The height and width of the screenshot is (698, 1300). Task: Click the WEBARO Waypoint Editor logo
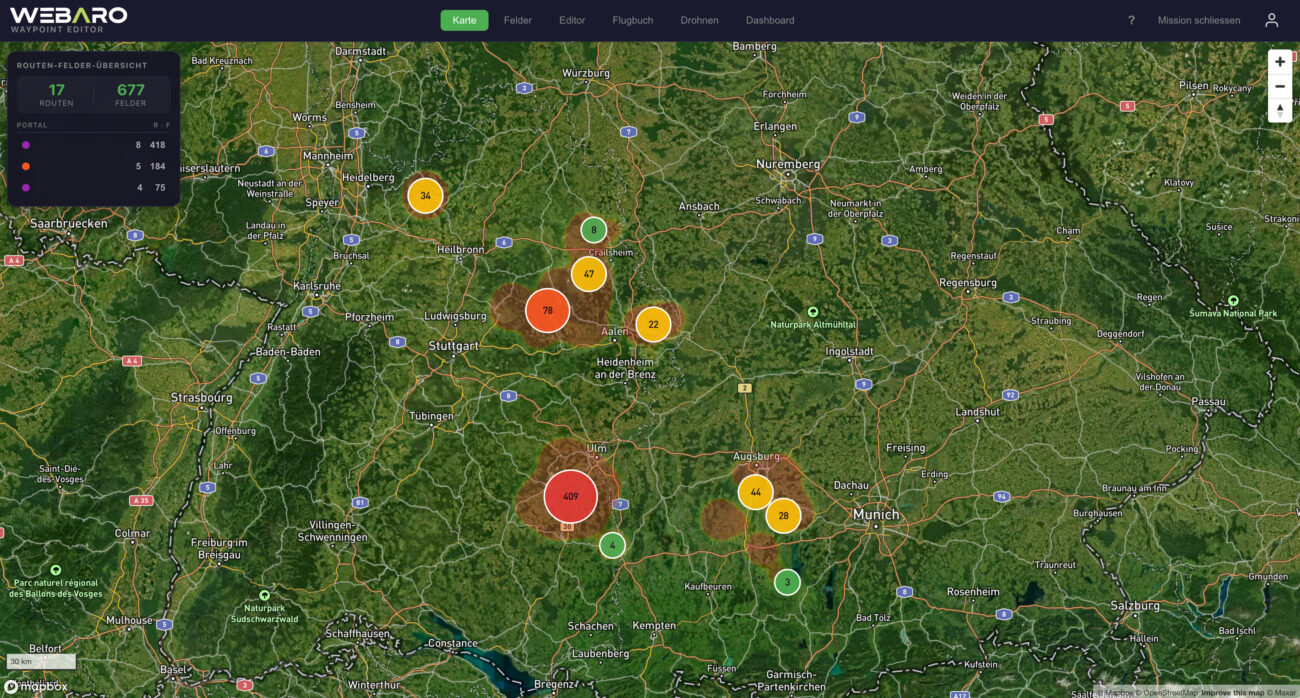coord(69,20)
